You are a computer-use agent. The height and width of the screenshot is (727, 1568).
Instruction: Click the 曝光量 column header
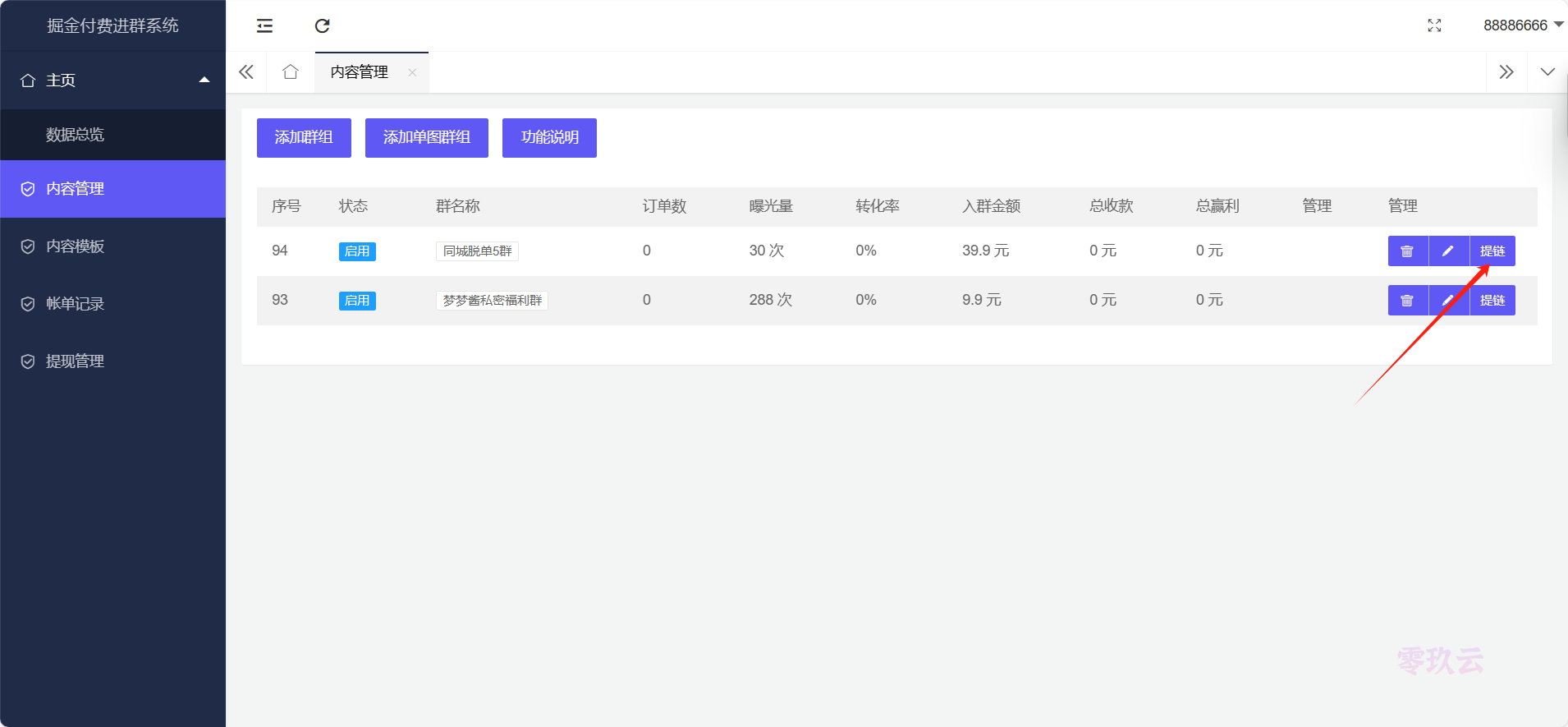[771, 206]
